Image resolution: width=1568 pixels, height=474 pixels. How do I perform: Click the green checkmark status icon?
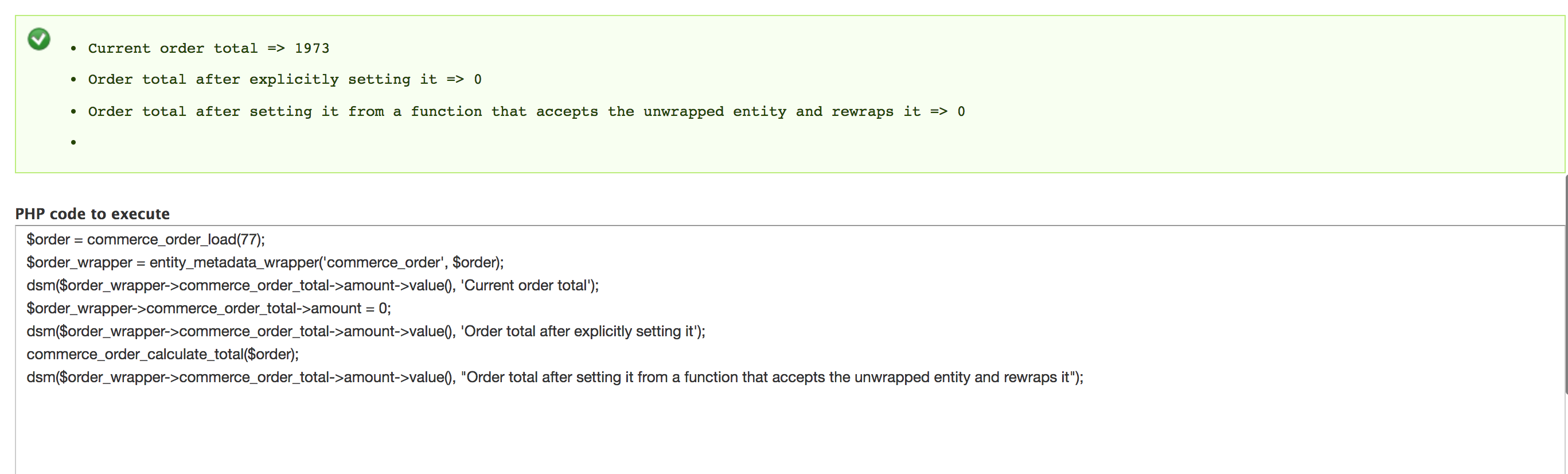[x=39, y=40]
